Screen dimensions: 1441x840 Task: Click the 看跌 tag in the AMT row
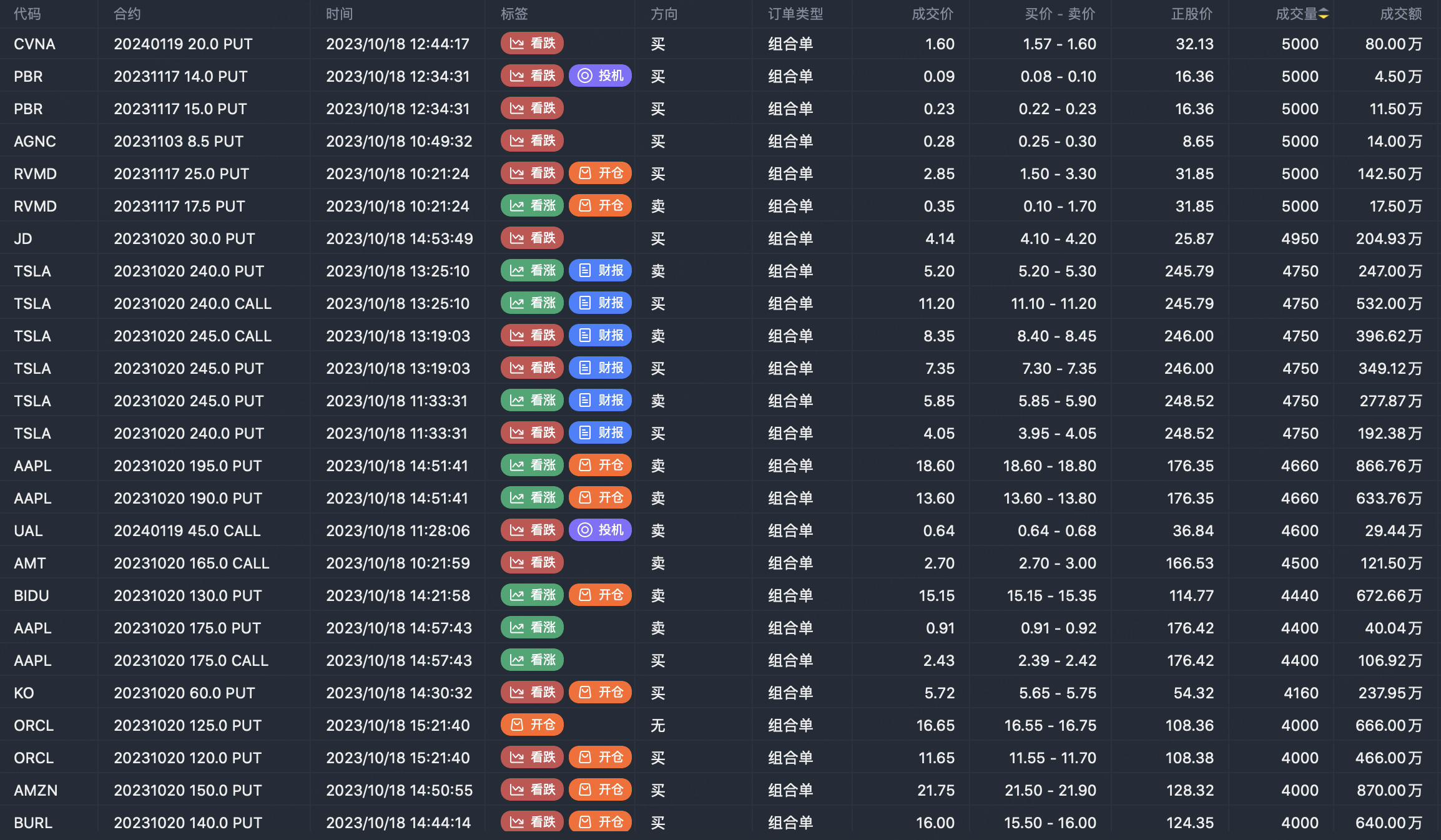(532, 562)
